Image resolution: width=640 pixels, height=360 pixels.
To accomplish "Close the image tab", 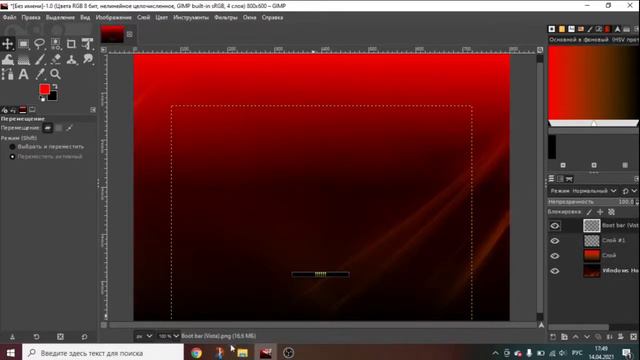I will tap(129, 34).
